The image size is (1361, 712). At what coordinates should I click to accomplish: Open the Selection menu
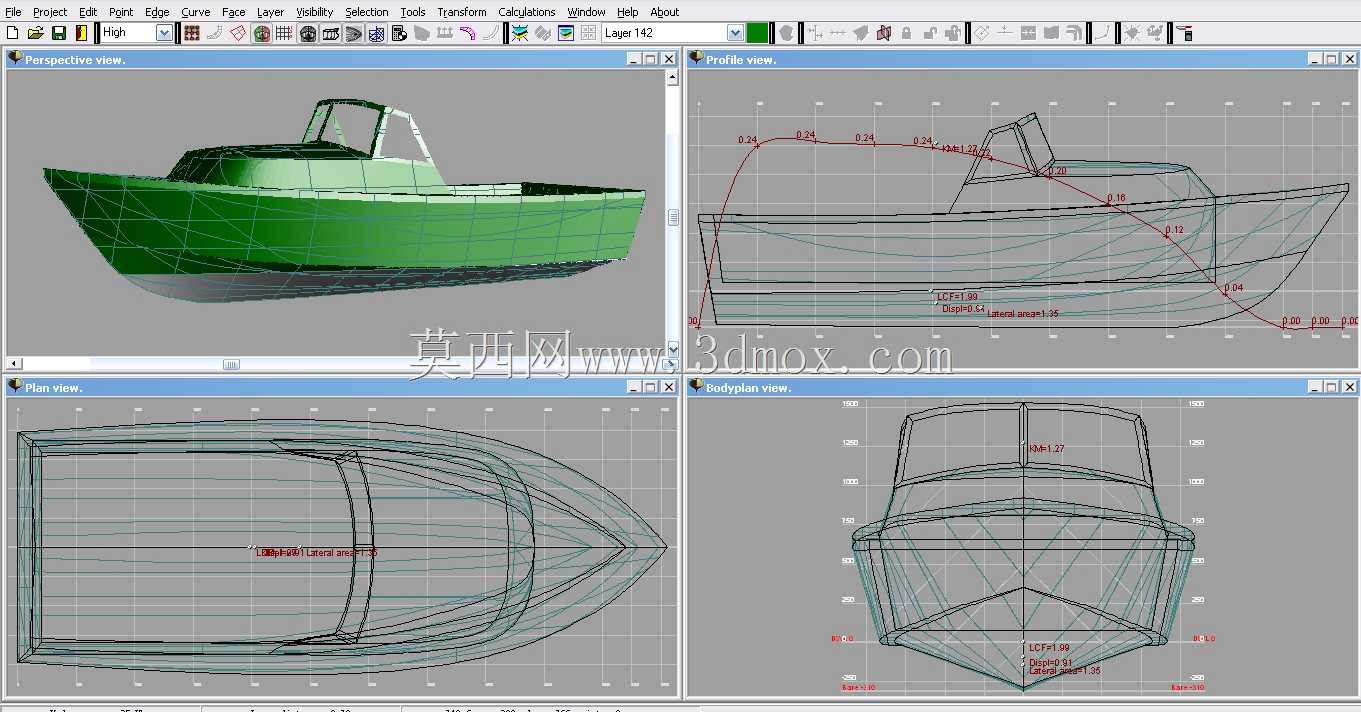[x=367, y=12]
